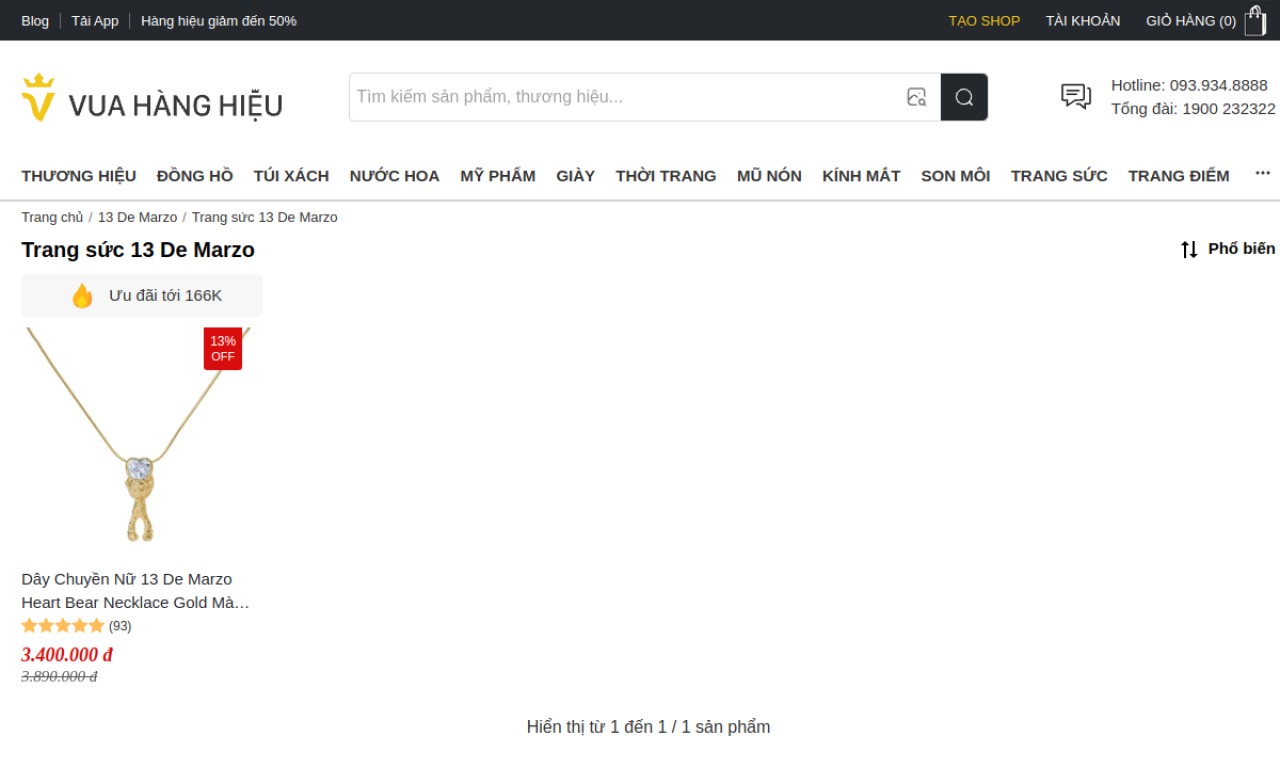Click the magnifier search button
The height and width of the screenshot is (768, 1280).
coord(964,97)
